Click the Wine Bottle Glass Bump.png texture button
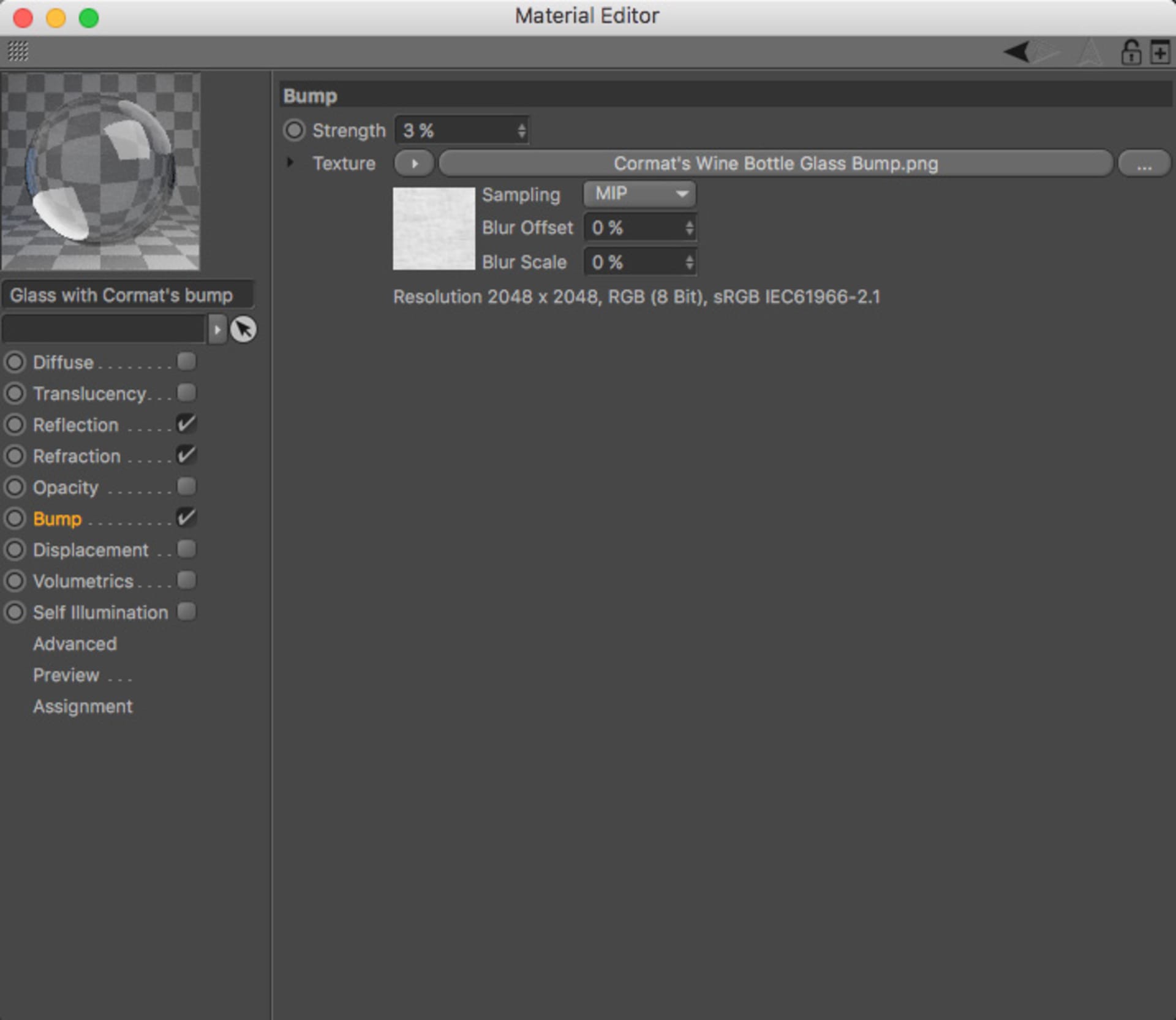Viewport: 1176px width, 1020px height. pyautogui.click(x=775, y=164)
